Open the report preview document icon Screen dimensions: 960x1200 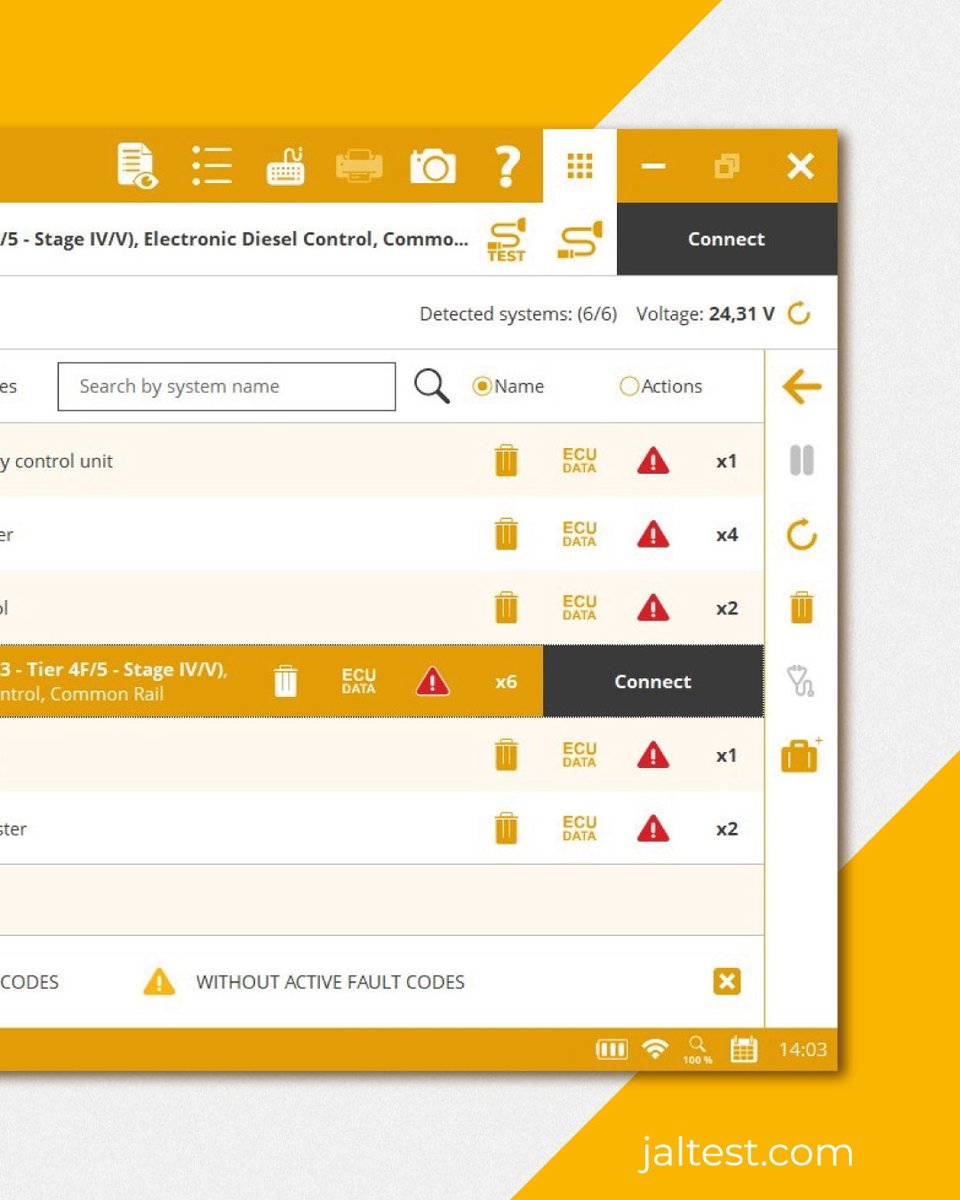(137, 166)
